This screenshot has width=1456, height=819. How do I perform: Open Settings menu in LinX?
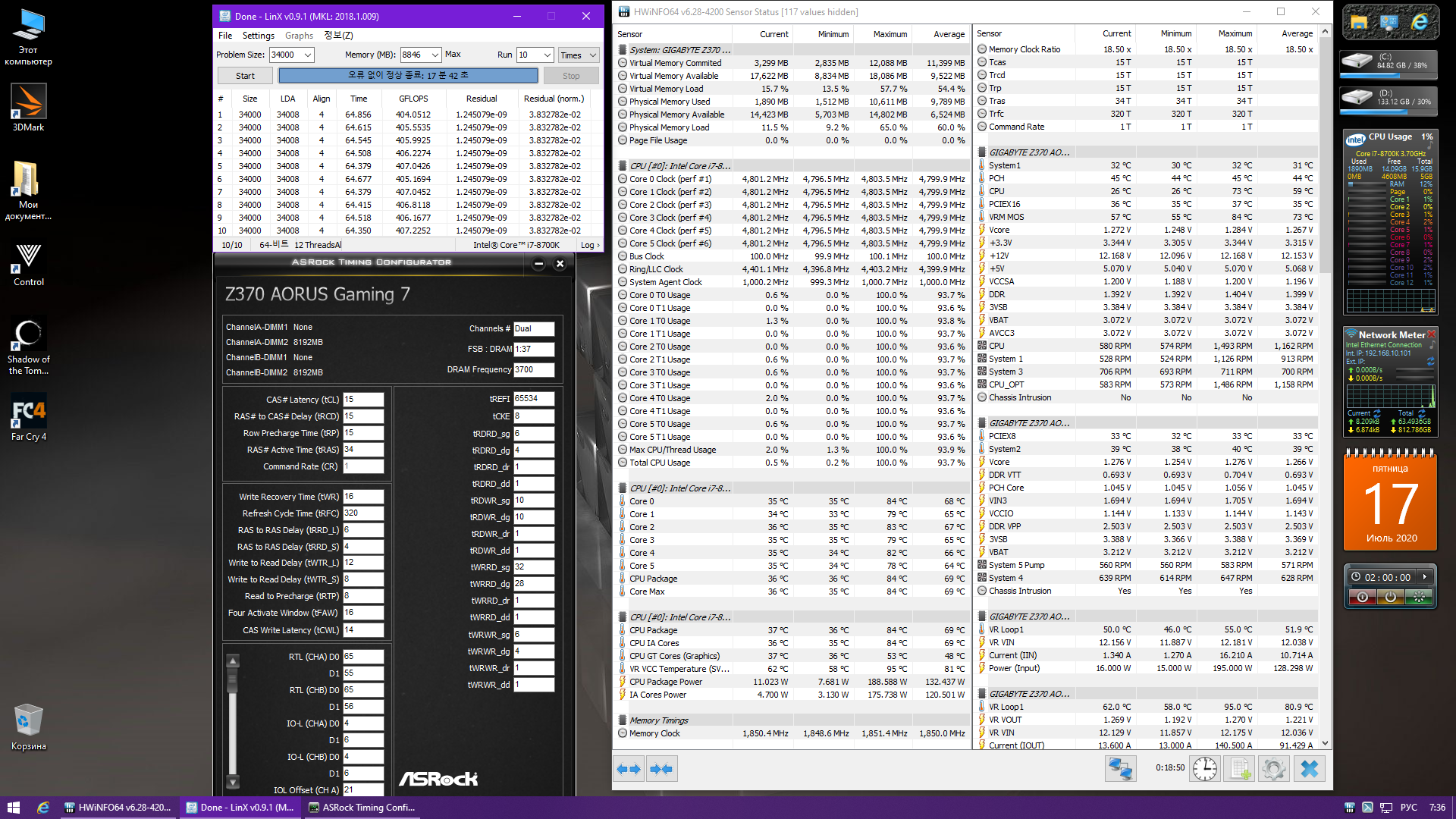click(258, 36)
